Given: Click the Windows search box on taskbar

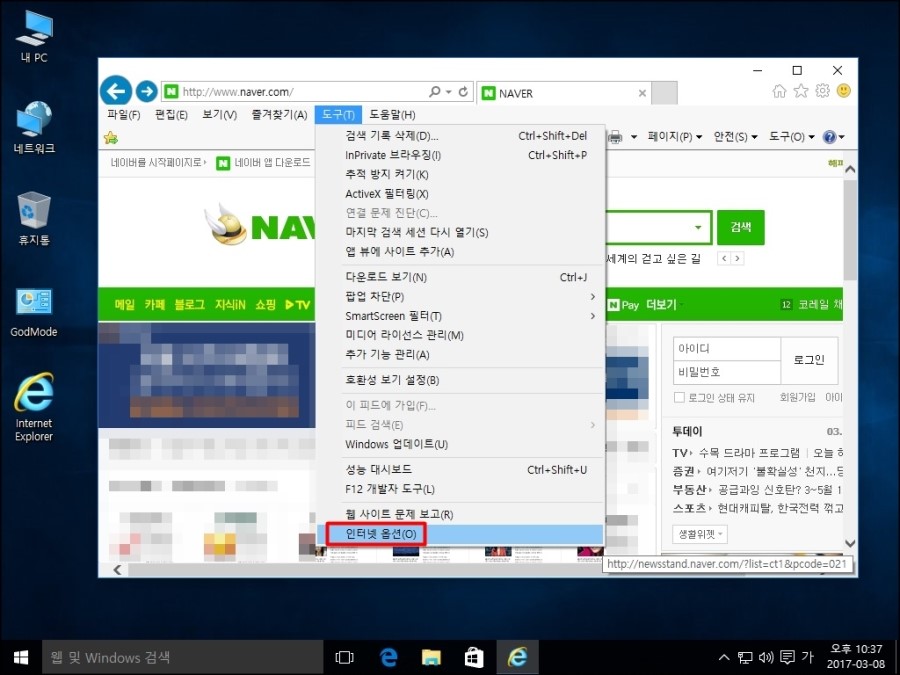Looking at the screenshot, I should 183,657.
